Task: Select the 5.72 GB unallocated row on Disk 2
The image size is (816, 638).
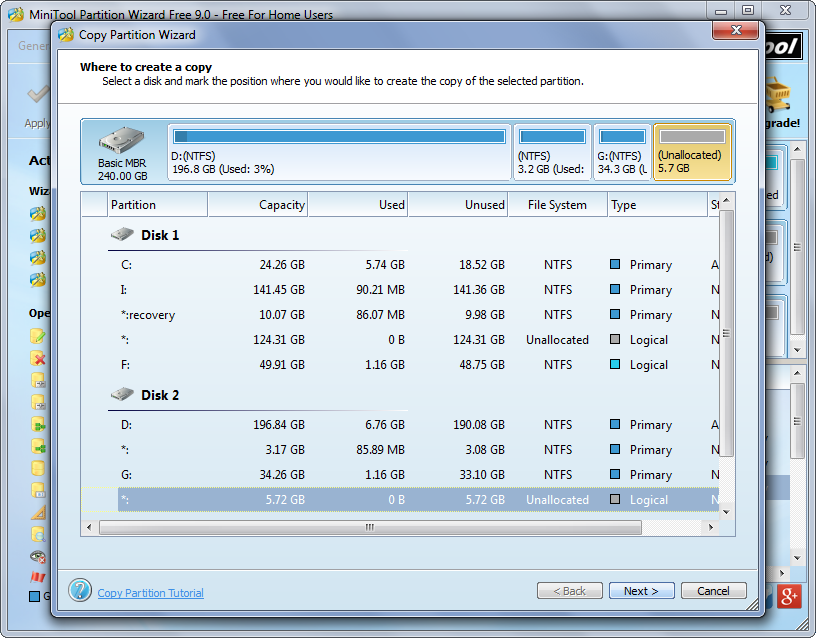Action: 400,500
